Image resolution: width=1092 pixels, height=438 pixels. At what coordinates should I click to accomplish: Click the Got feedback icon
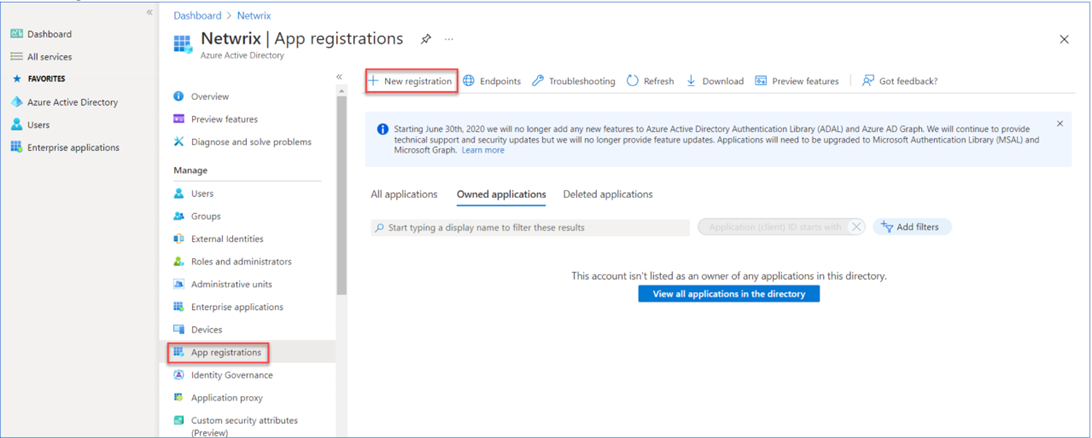click(868, 81)
